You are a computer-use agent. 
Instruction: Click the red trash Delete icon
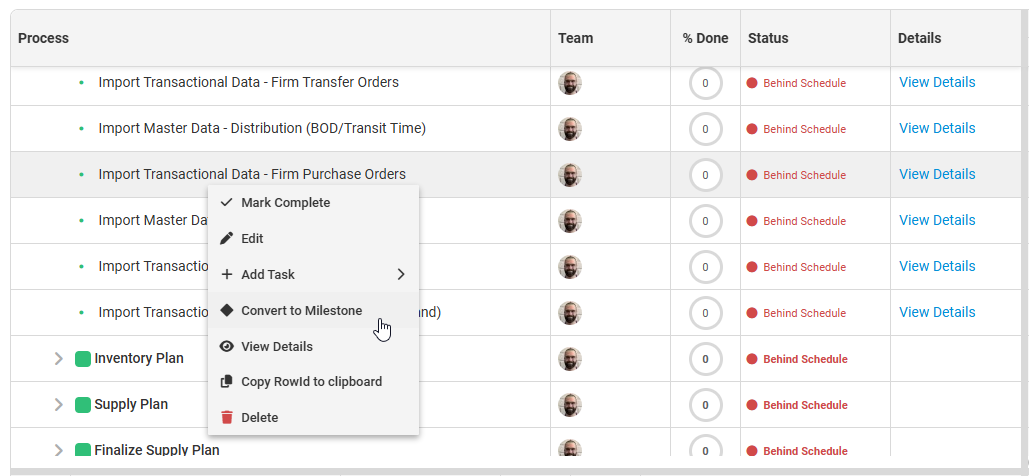pyautogui.click(x=226, y=418)
